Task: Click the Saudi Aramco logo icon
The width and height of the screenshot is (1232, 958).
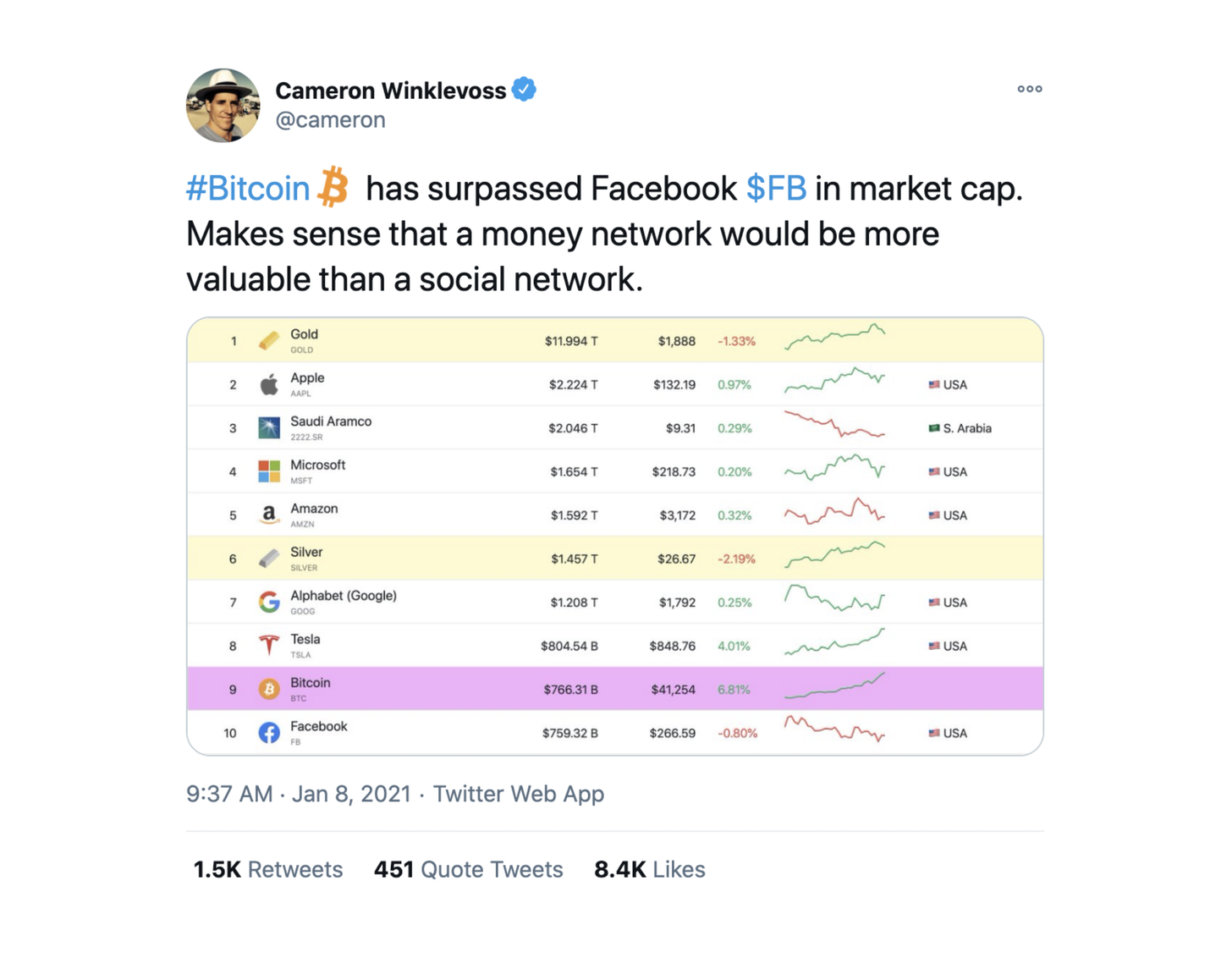Action: pos(269,428)
